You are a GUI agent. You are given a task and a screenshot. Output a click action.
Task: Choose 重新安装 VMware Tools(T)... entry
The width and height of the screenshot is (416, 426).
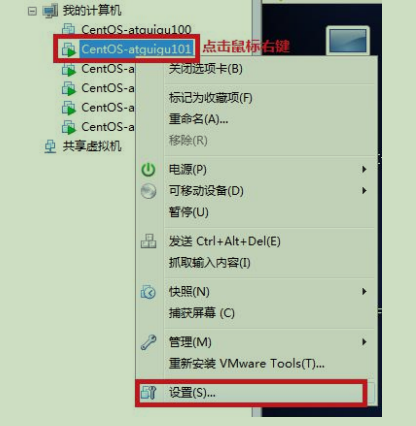[x=246, y=363]
